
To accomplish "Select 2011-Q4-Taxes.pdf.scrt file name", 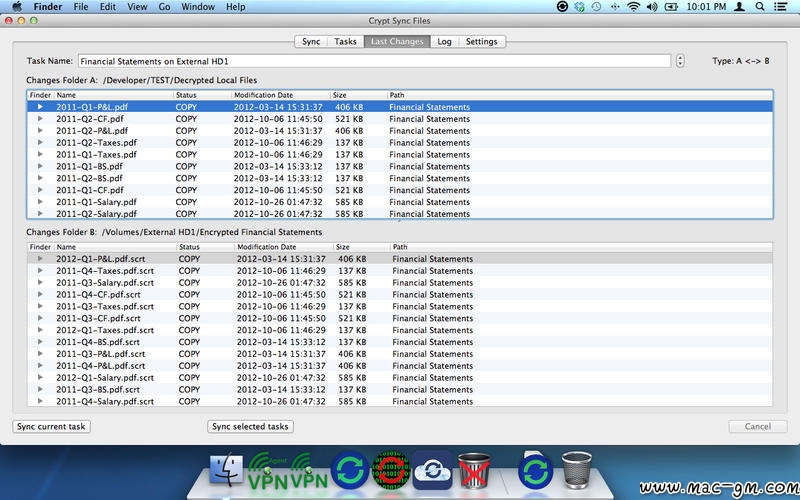I will tap(105, 270).
